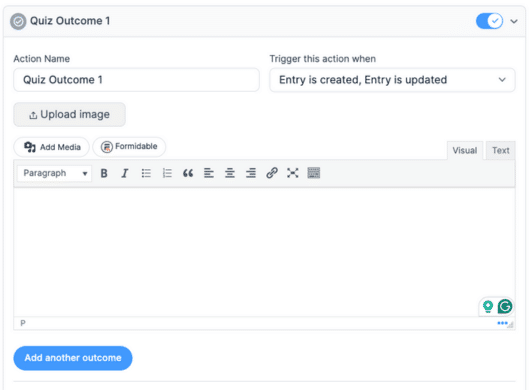Screen dimensions: 530x390
Task: Insert a blockquote
Action: (188, 173)
